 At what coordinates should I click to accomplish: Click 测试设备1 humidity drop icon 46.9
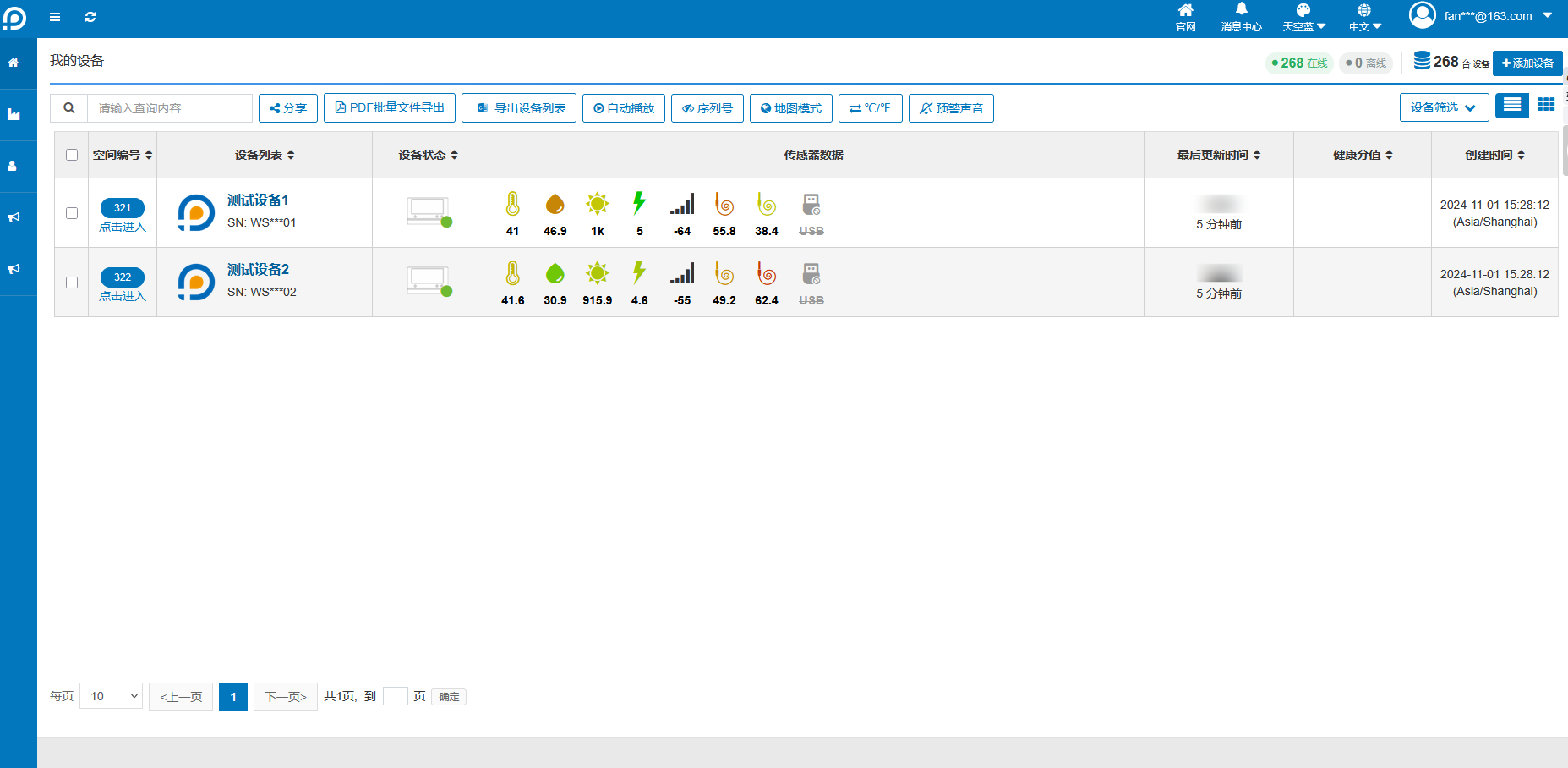(555, 204)
